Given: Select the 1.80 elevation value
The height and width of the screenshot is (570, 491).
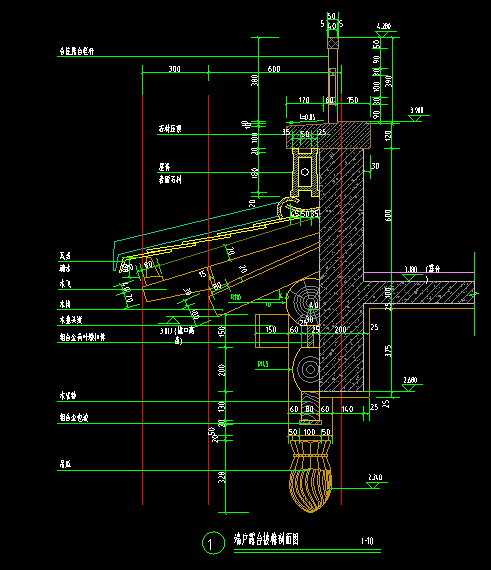Looking at the screenshot, I should (411, 269).
